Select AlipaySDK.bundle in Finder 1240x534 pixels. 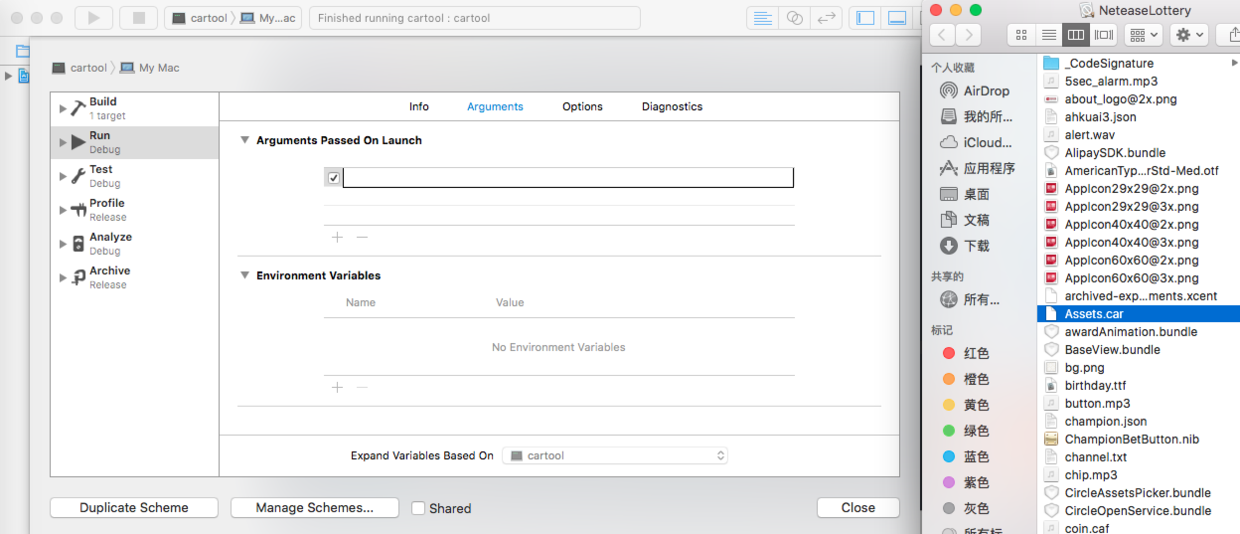pos(1140,153)
